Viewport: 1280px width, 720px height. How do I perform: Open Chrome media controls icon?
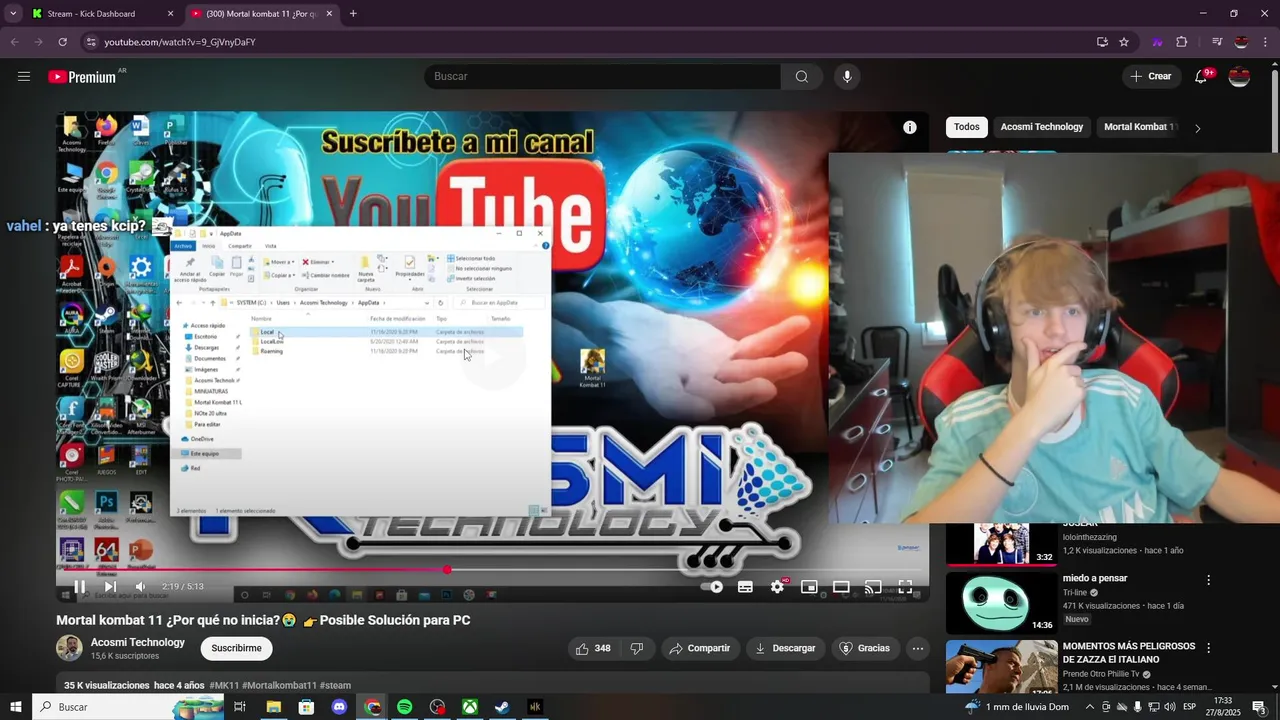pos(1217,42)
